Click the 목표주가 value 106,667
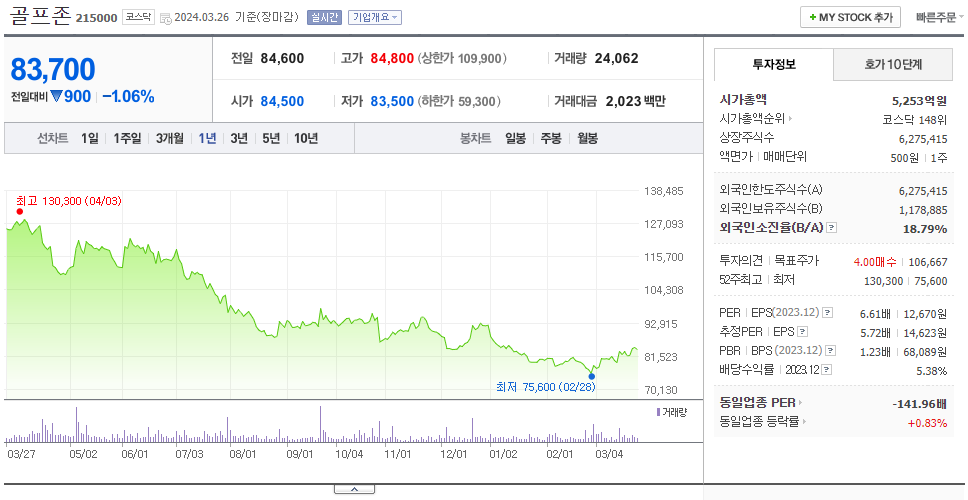This screenshot has width=968, height=500. pos(928,262)
